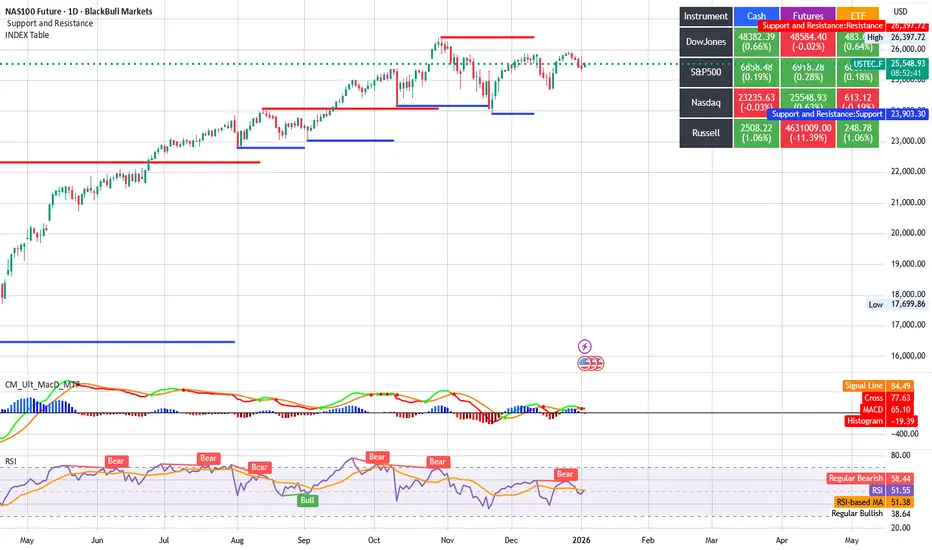The width and height of the screenshot is (932, 550).
Task: Click the Low 17,699.86 price label
Action: (x=897, y=304)
